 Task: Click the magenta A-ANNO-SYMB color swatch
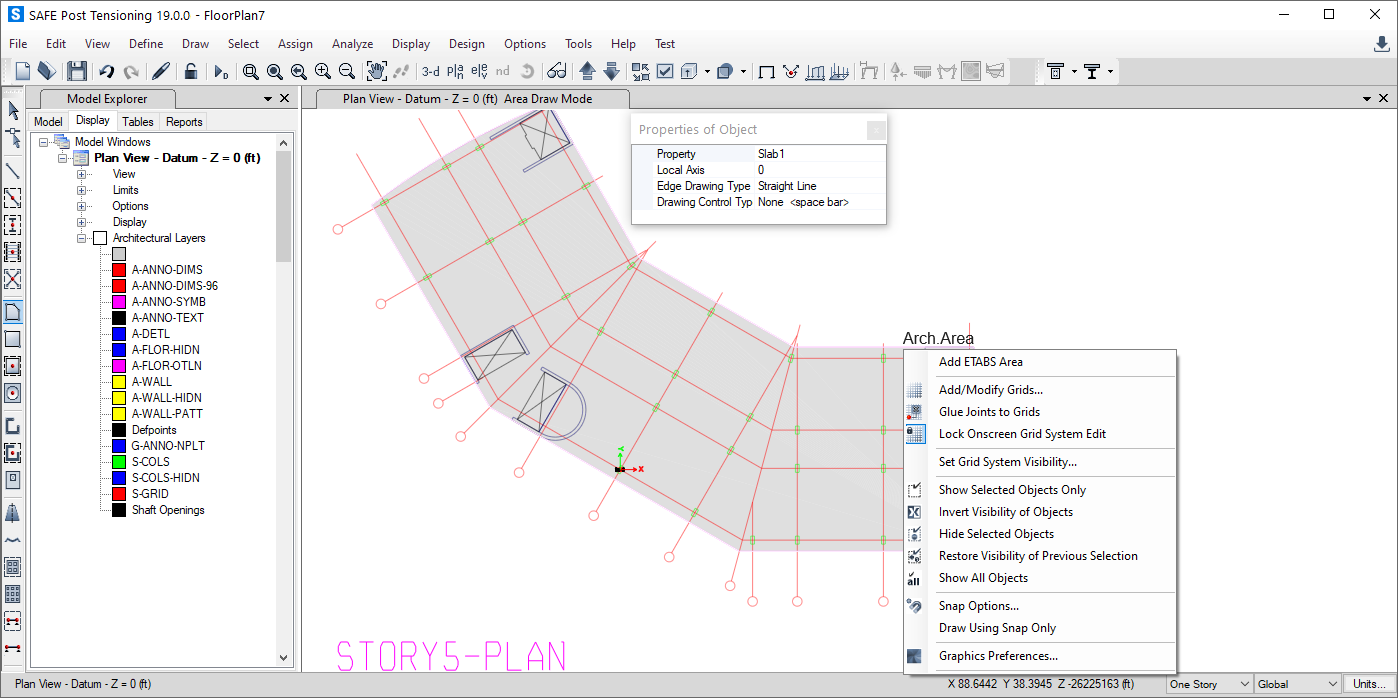[118, 301]
